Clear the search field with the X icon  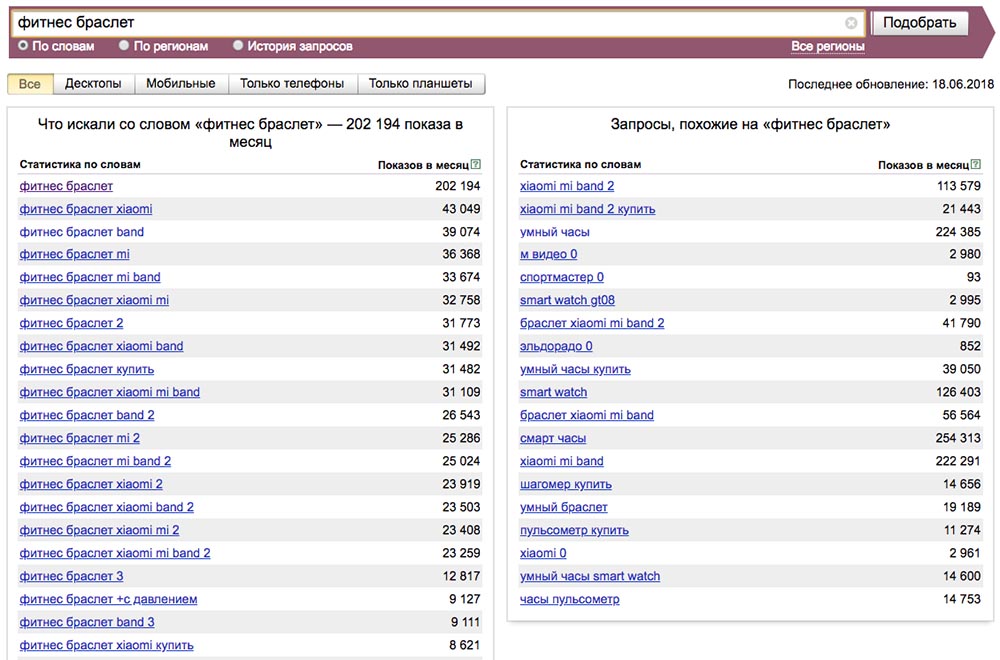tap(851, 23)
